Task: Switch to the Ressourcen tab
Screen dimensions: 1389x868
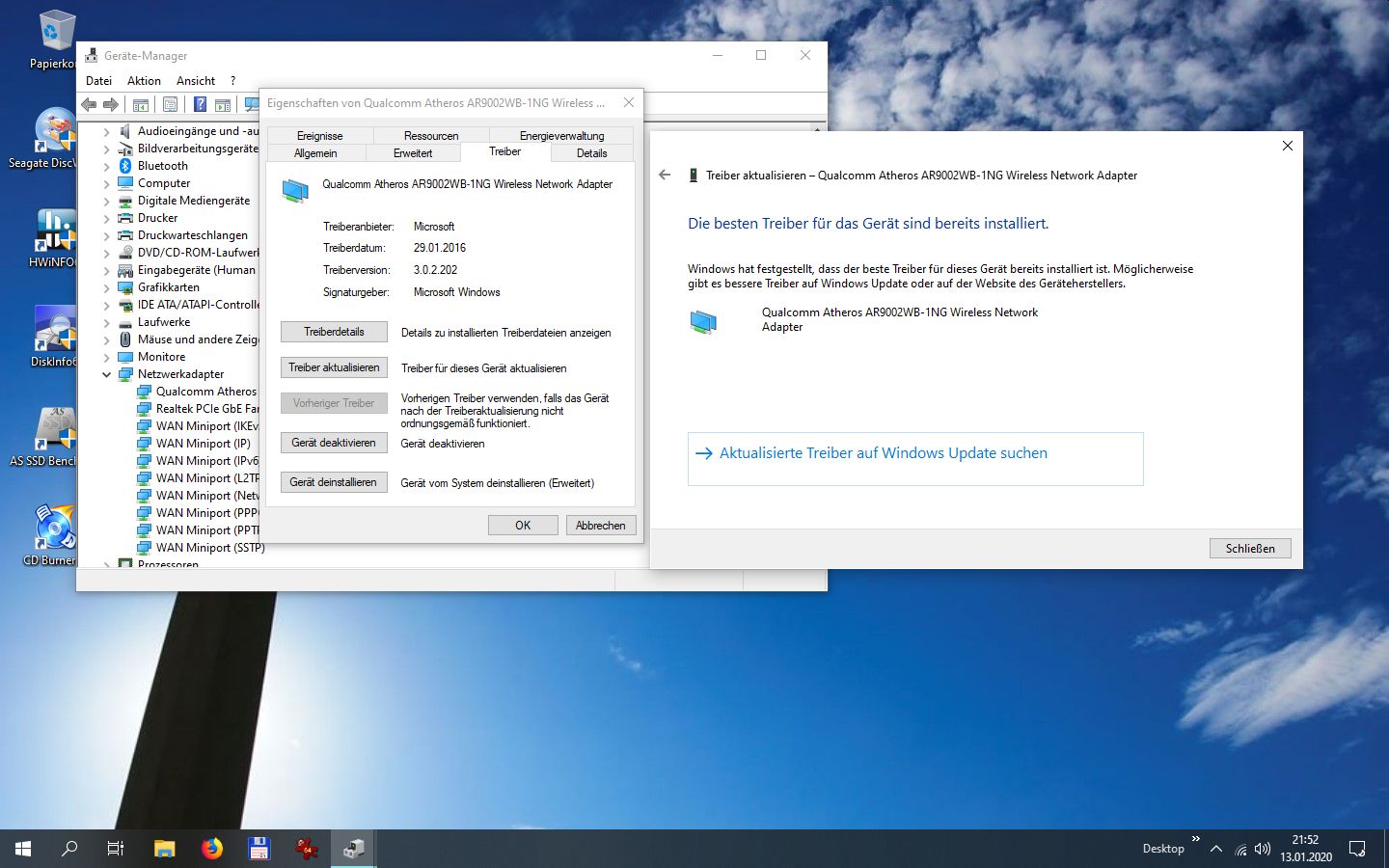Action: (x=431, y=136)
